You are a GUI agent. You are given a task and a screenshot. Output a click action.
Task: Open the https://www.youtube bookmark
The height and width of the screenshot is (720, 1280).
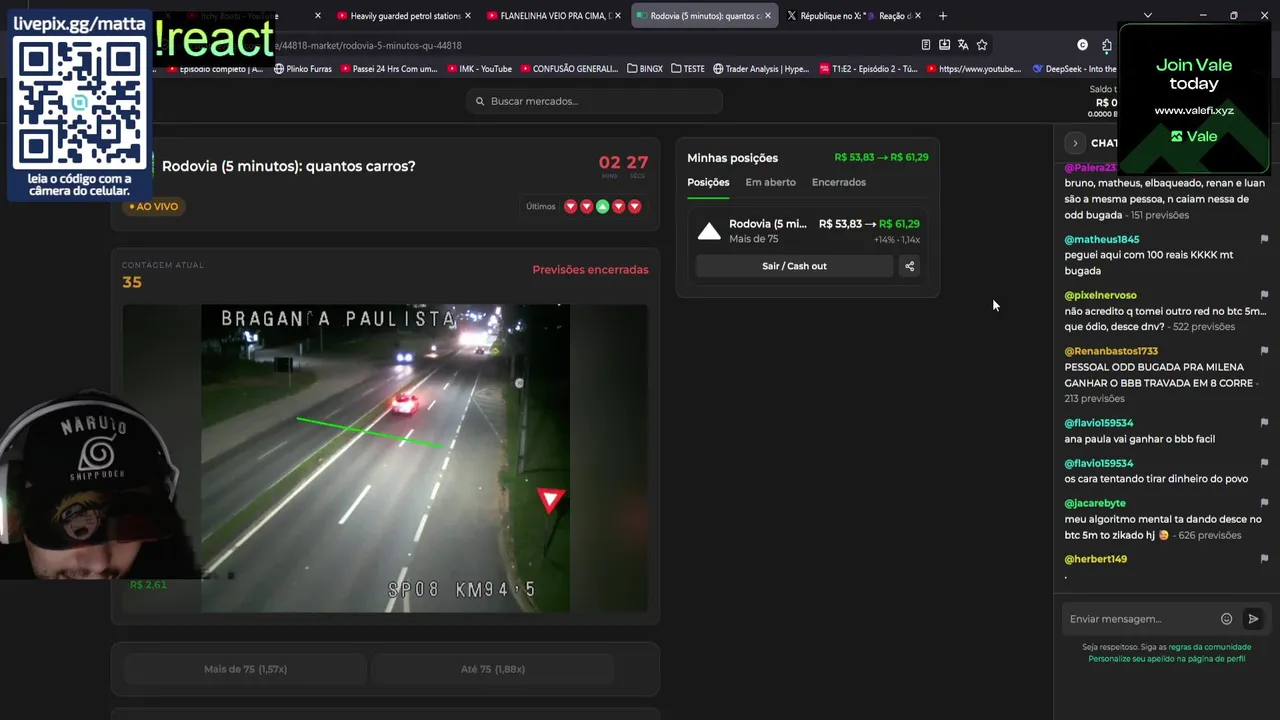(x=974, y=69)
